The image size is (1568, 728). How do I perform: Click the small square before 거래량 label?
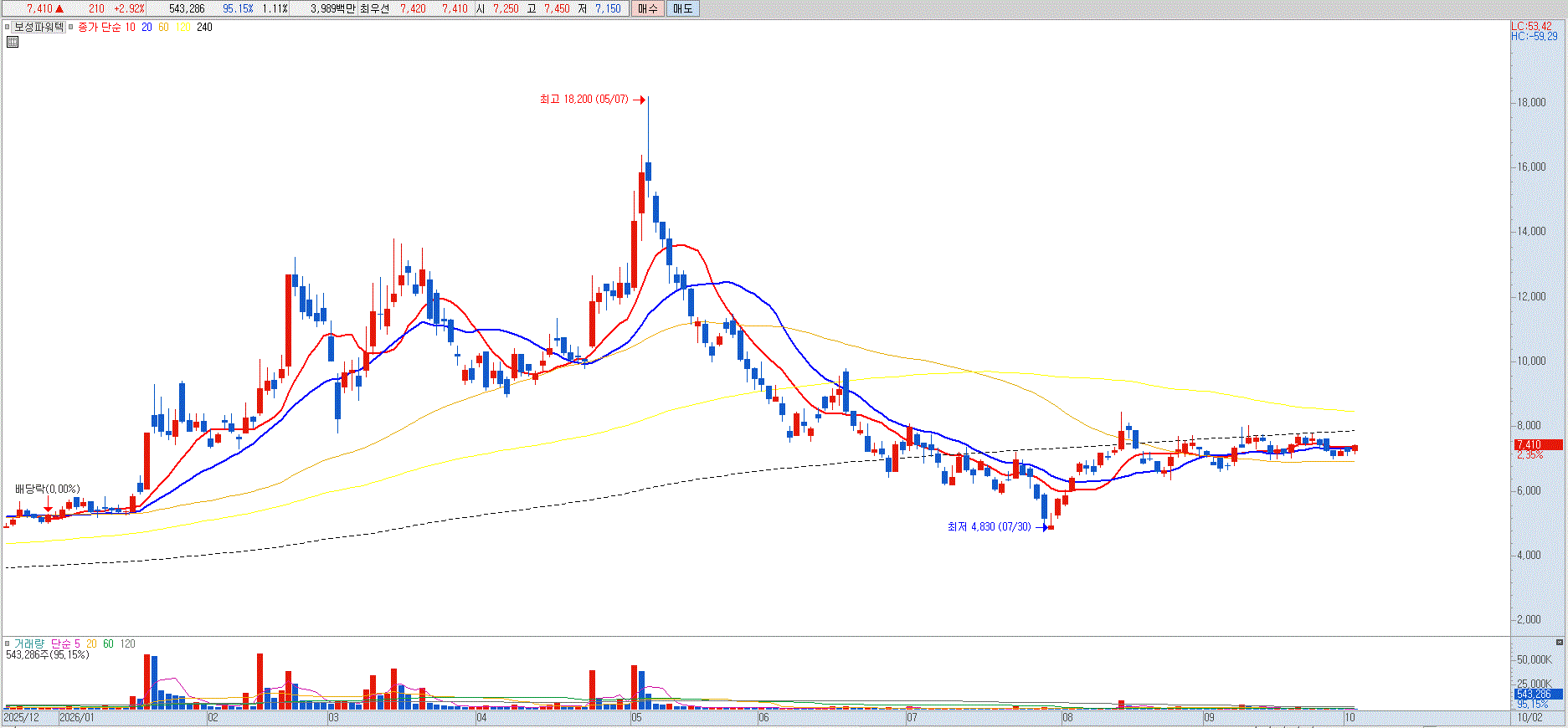[8, 643]
